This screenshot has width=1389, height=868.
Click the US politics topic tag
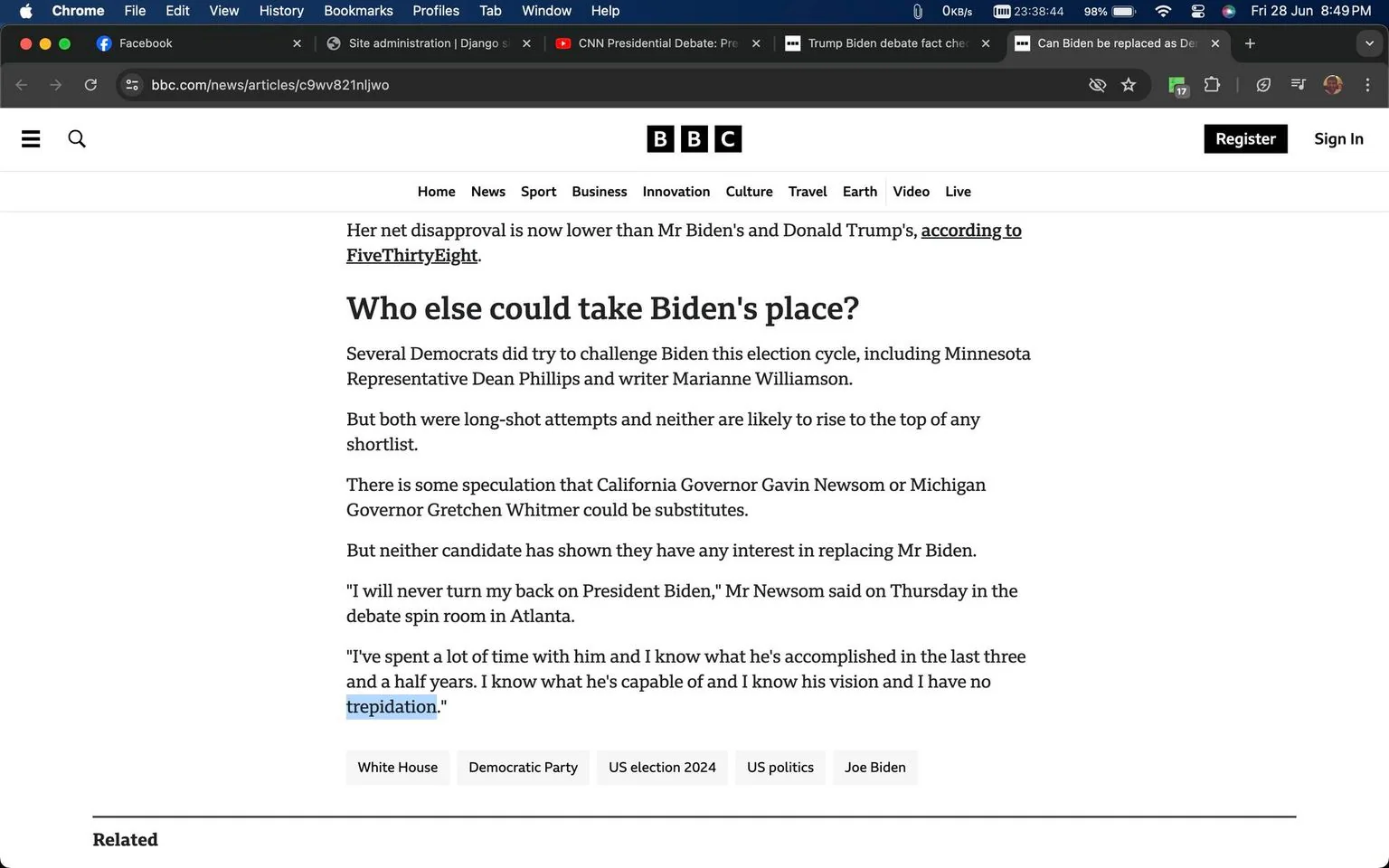[x=780, y=768]
